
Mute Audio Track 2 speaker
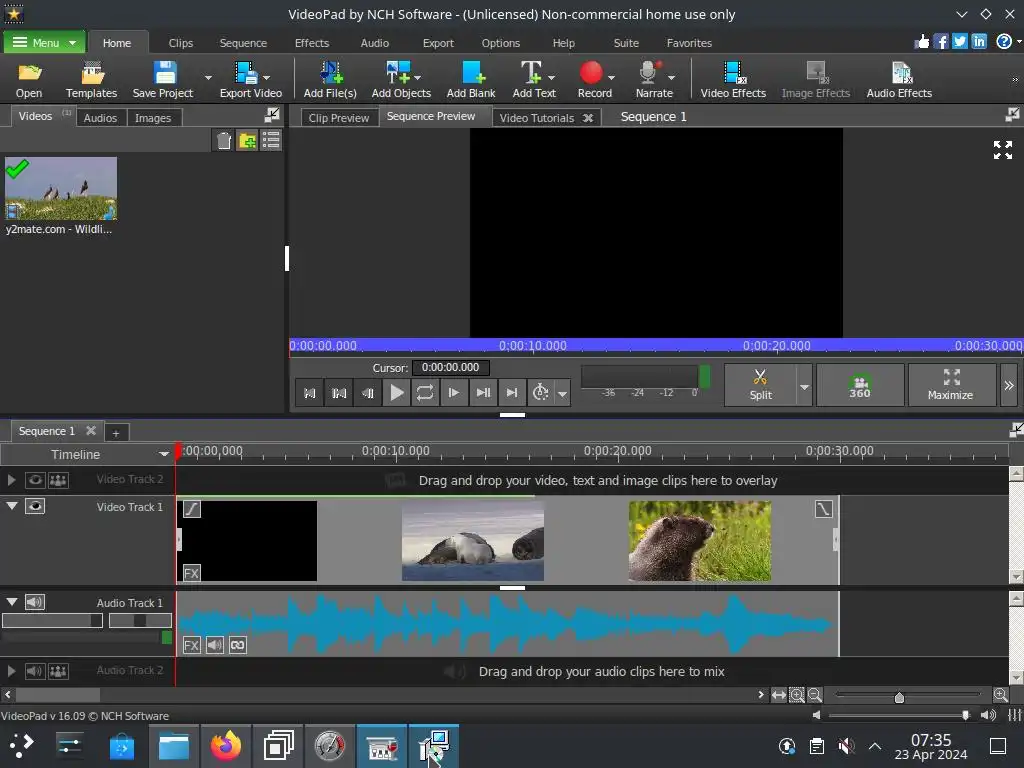35,671
